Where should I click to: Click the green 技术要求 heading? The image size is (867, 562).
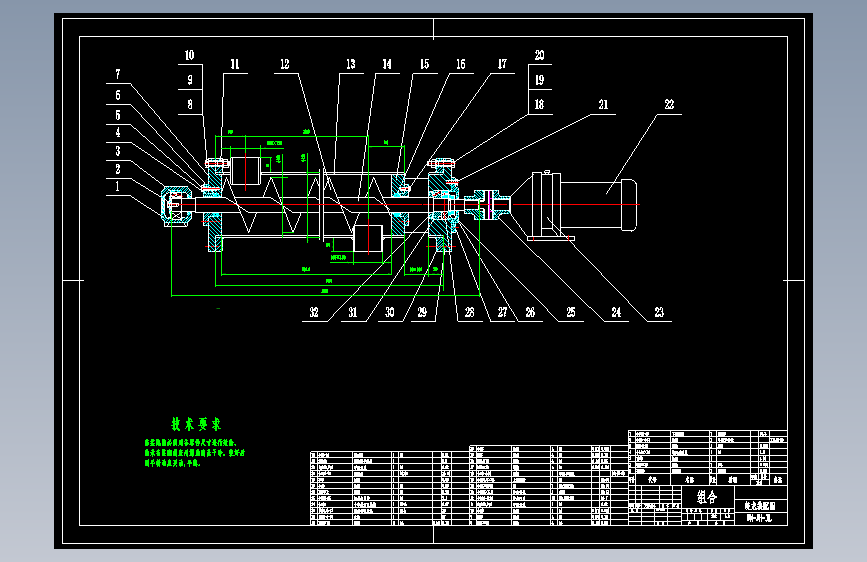pos(196,424)
